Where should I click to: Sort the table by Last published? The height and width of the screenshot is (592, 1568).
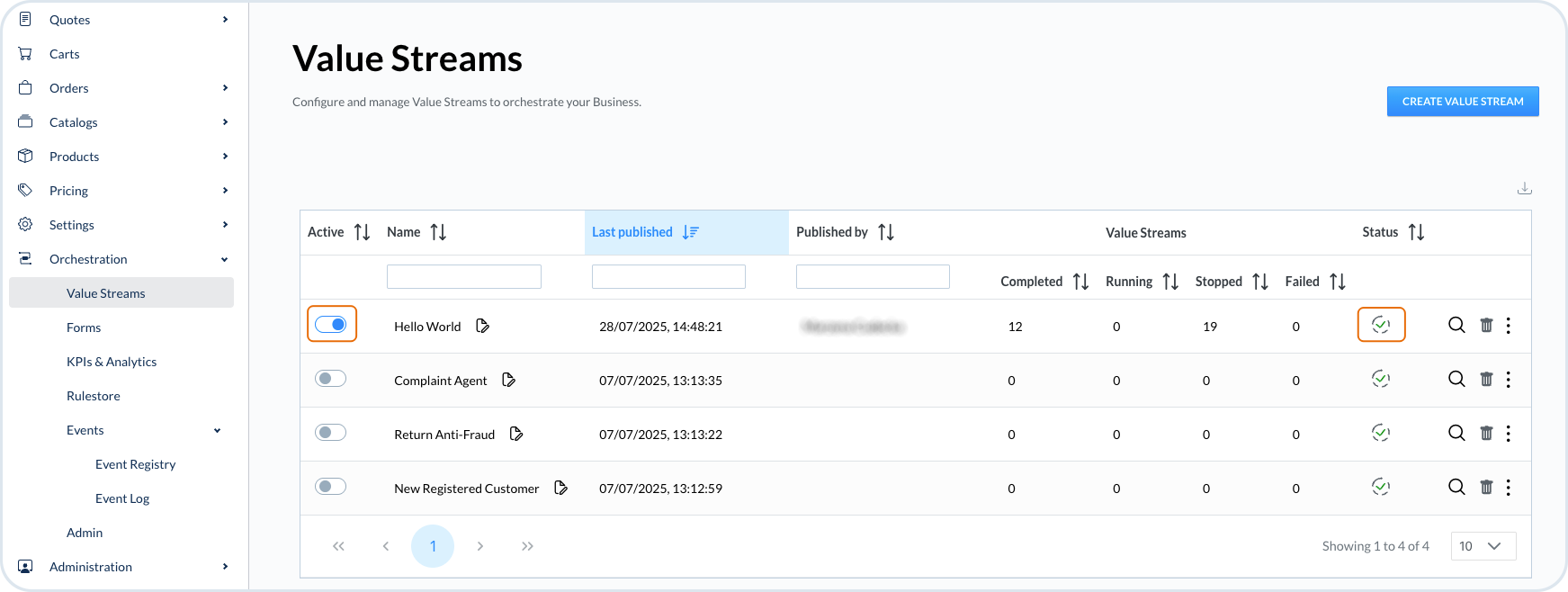click(x=690, y=232)
